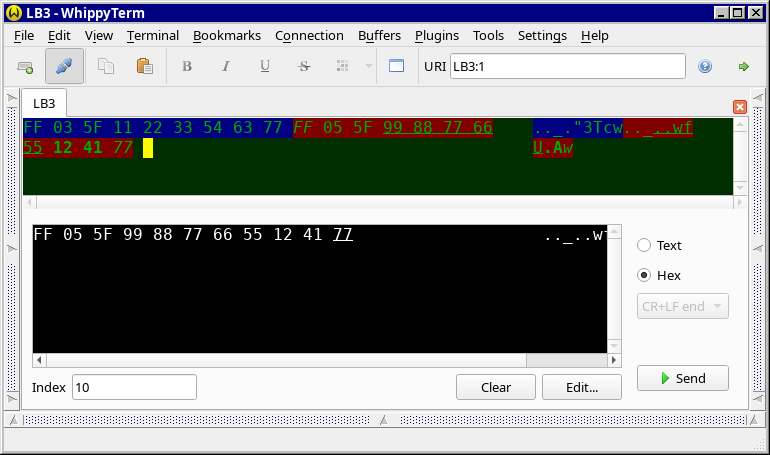Toggle bold formatting
The width and height of the screenshot is (770, 455).
[x=186, y=66]
